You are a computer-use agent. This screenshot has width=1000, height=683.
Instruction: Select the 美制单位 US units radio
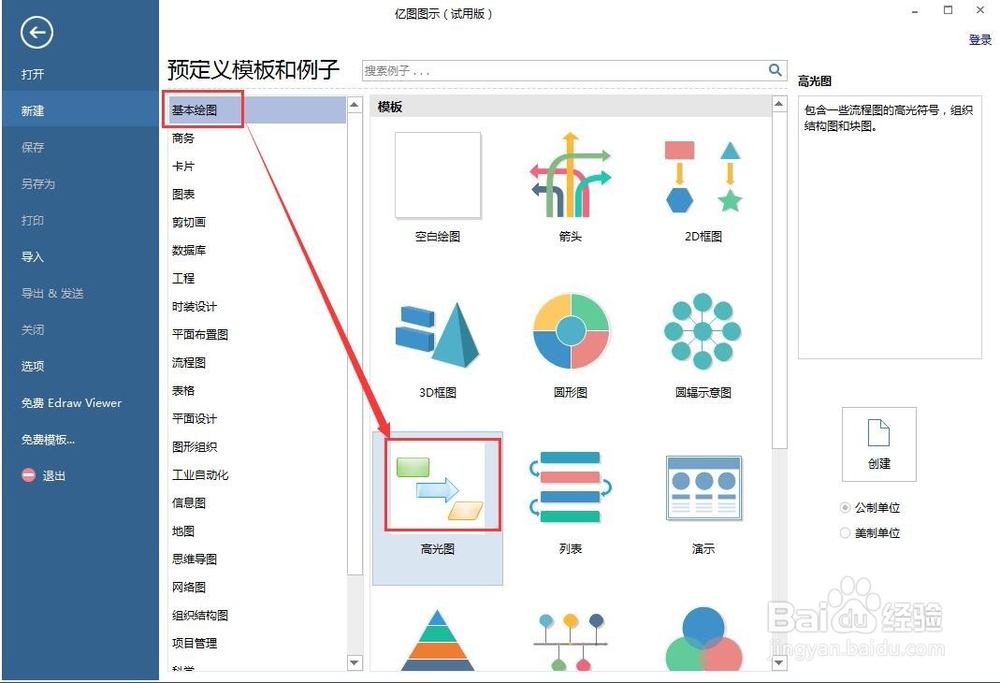click(845, 532)
